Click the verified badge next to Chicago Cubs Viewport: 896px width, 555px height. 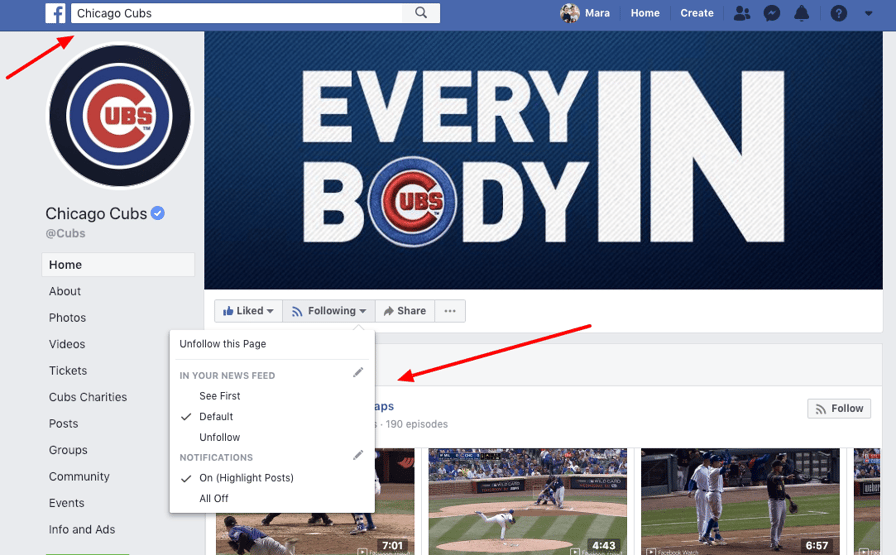tap(158, 213)
